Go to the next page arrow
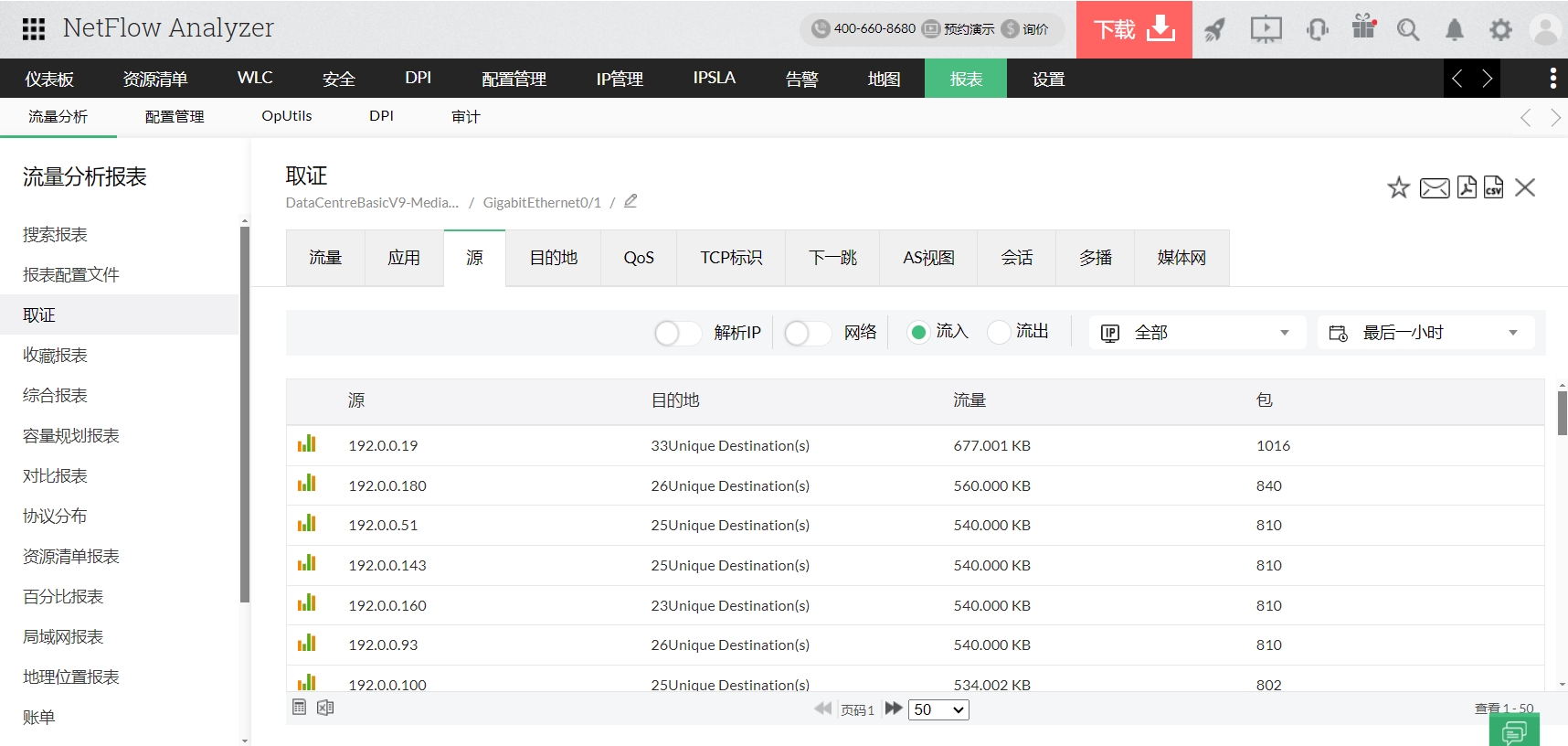The height and width of the screenshot is (746, 1568). pos(894,709)
